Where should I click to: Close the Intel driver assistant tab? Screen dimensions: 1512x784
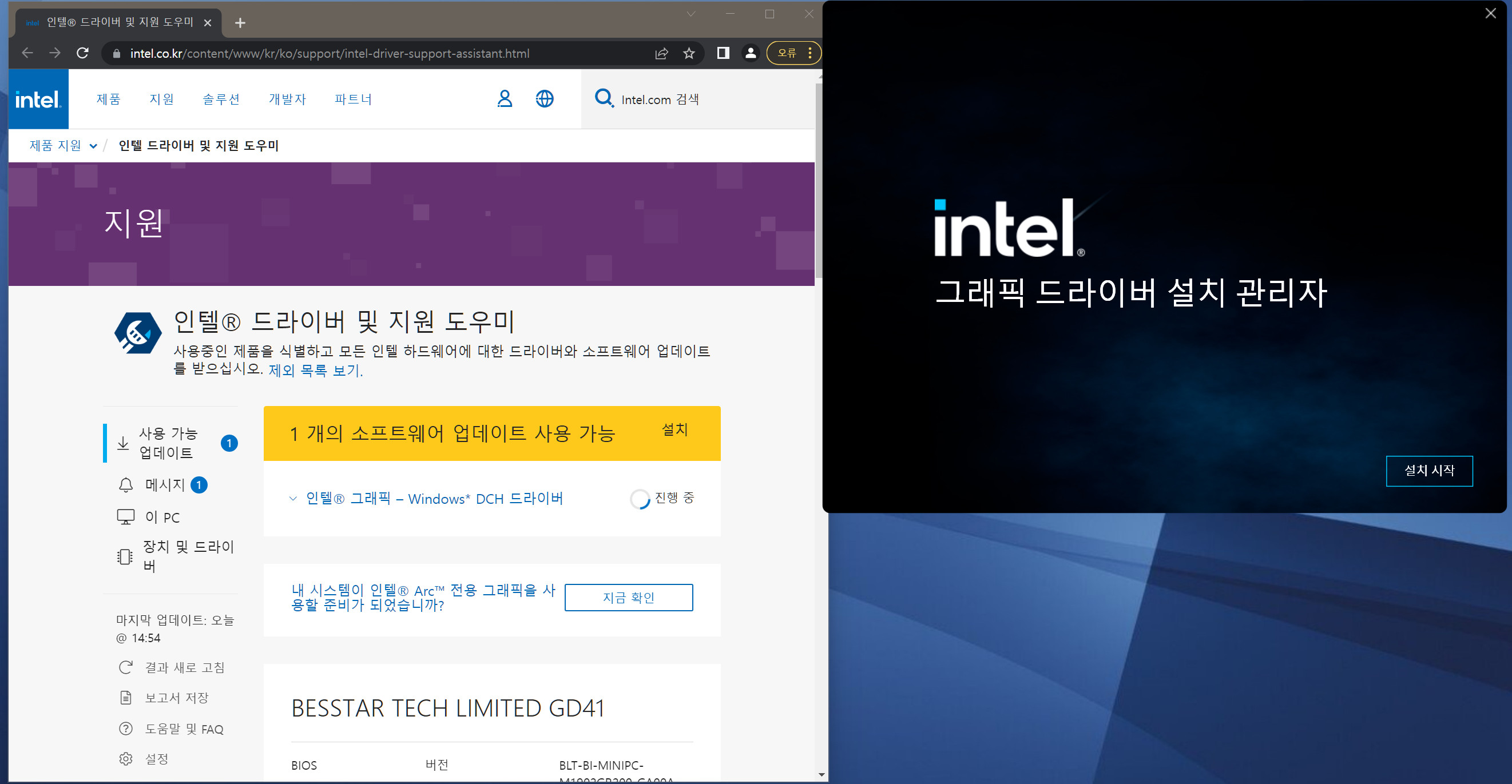coord(207,23)
